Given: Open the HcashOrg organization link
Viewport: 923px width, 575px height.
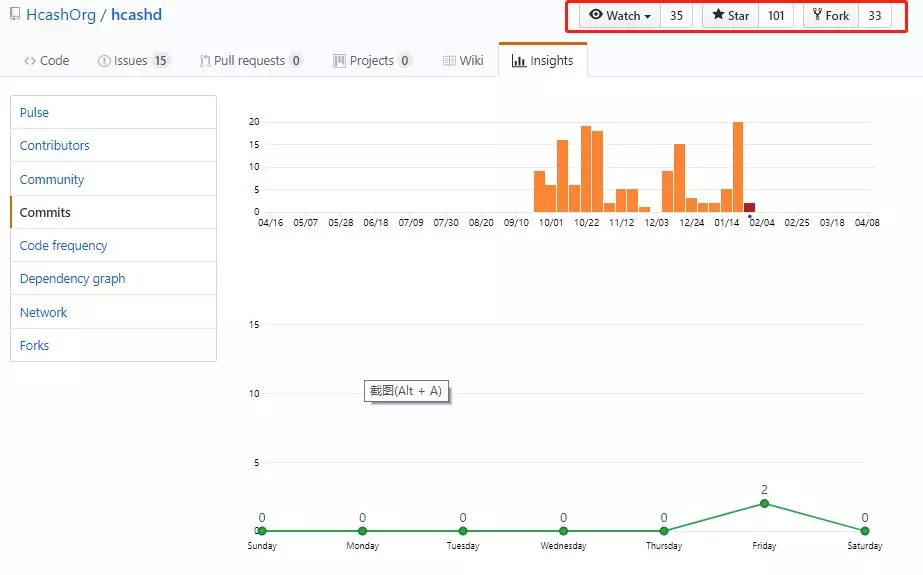Looking at the screenshot, I should click(61, 15).
